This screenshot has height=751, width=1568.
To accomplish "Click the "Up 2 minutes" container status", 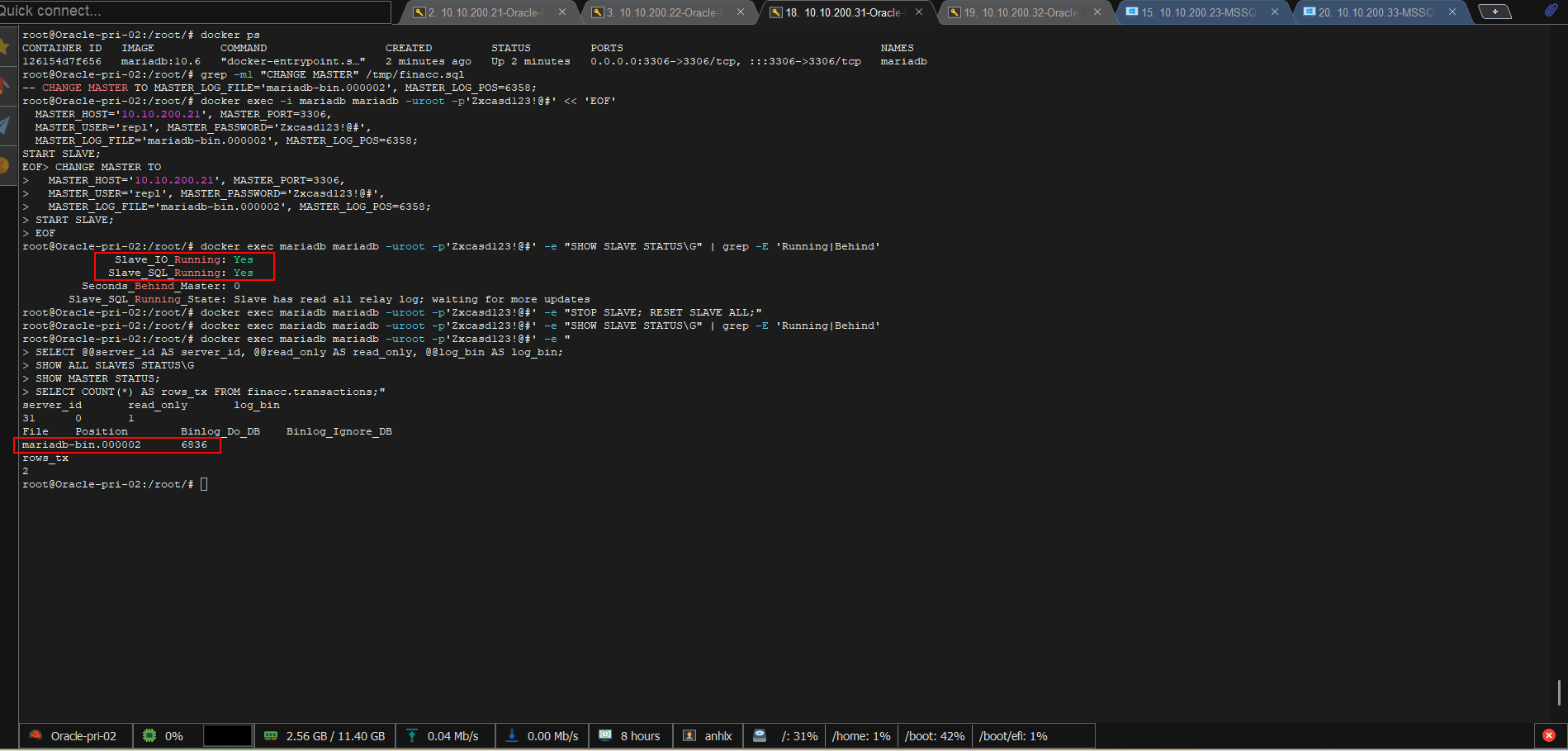I will click(531, 61).
